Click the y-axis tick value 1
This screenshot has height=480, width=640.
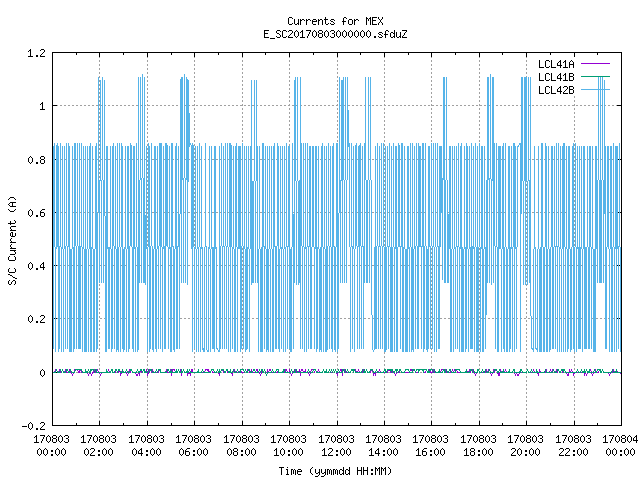tap(42, 107)
